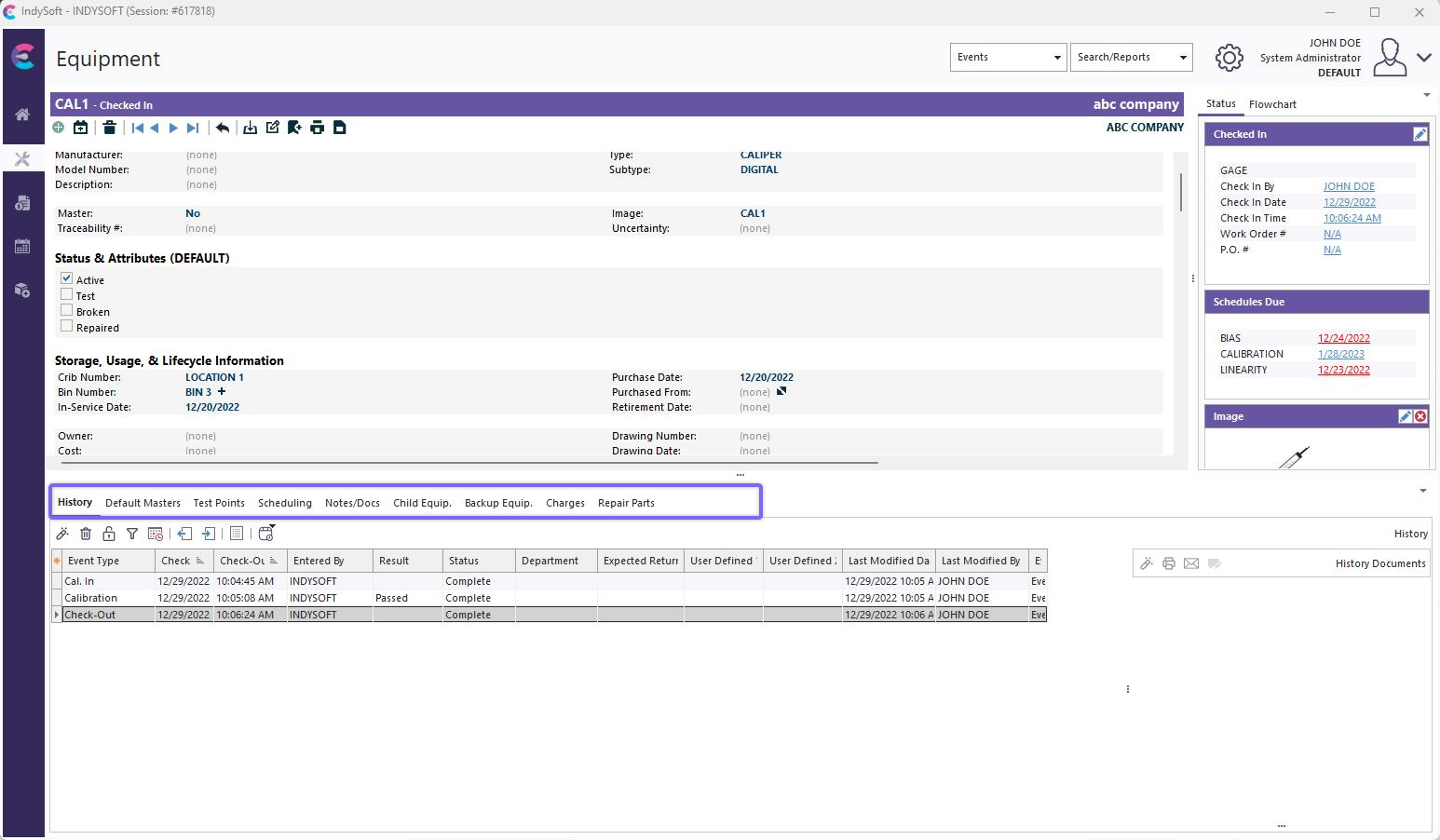Jump to the last equipment record

(x=193, y=128)
